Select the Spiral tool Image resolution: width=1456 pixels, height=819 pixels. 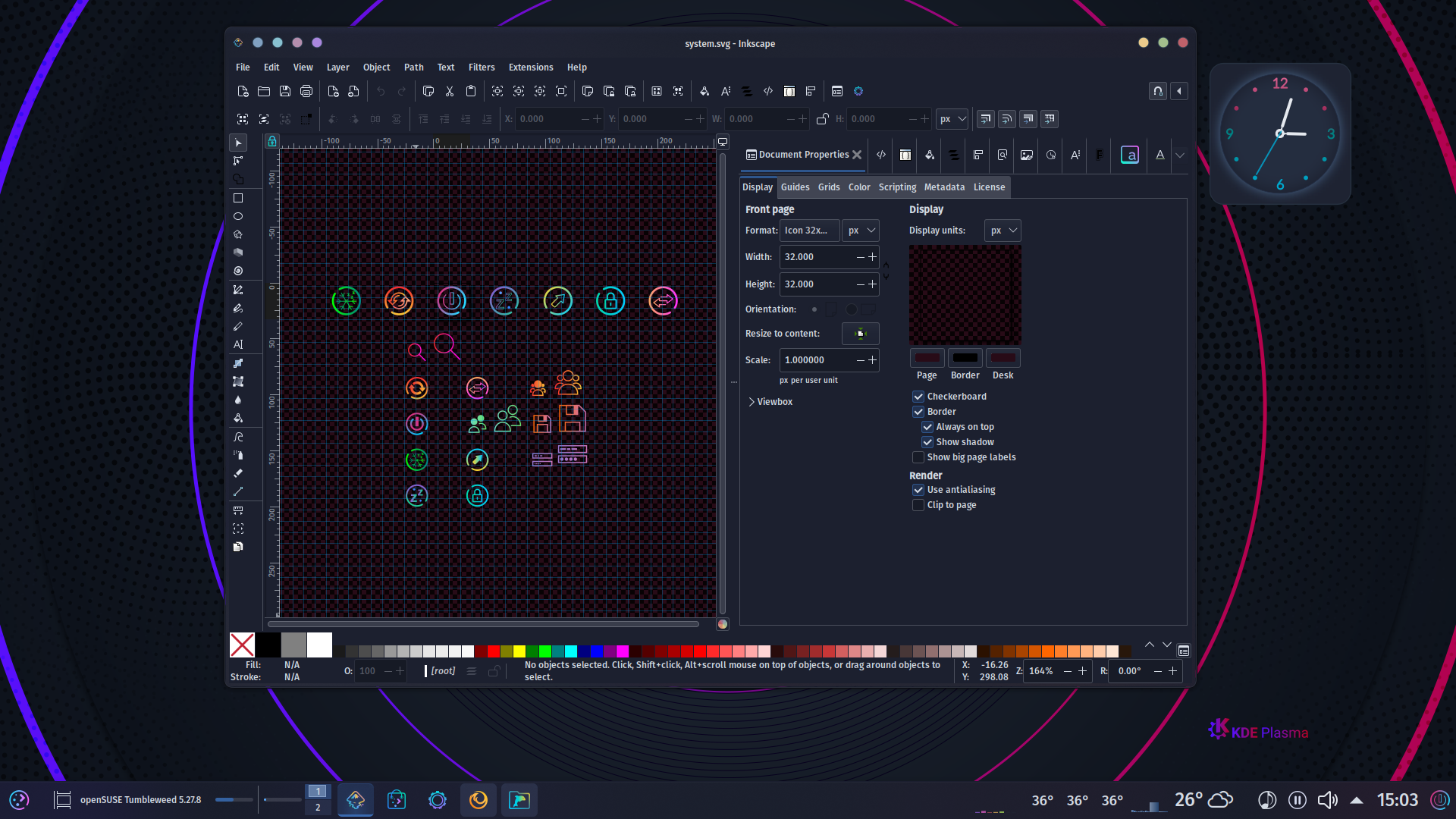pyautogui.click(x=238, y=271)
